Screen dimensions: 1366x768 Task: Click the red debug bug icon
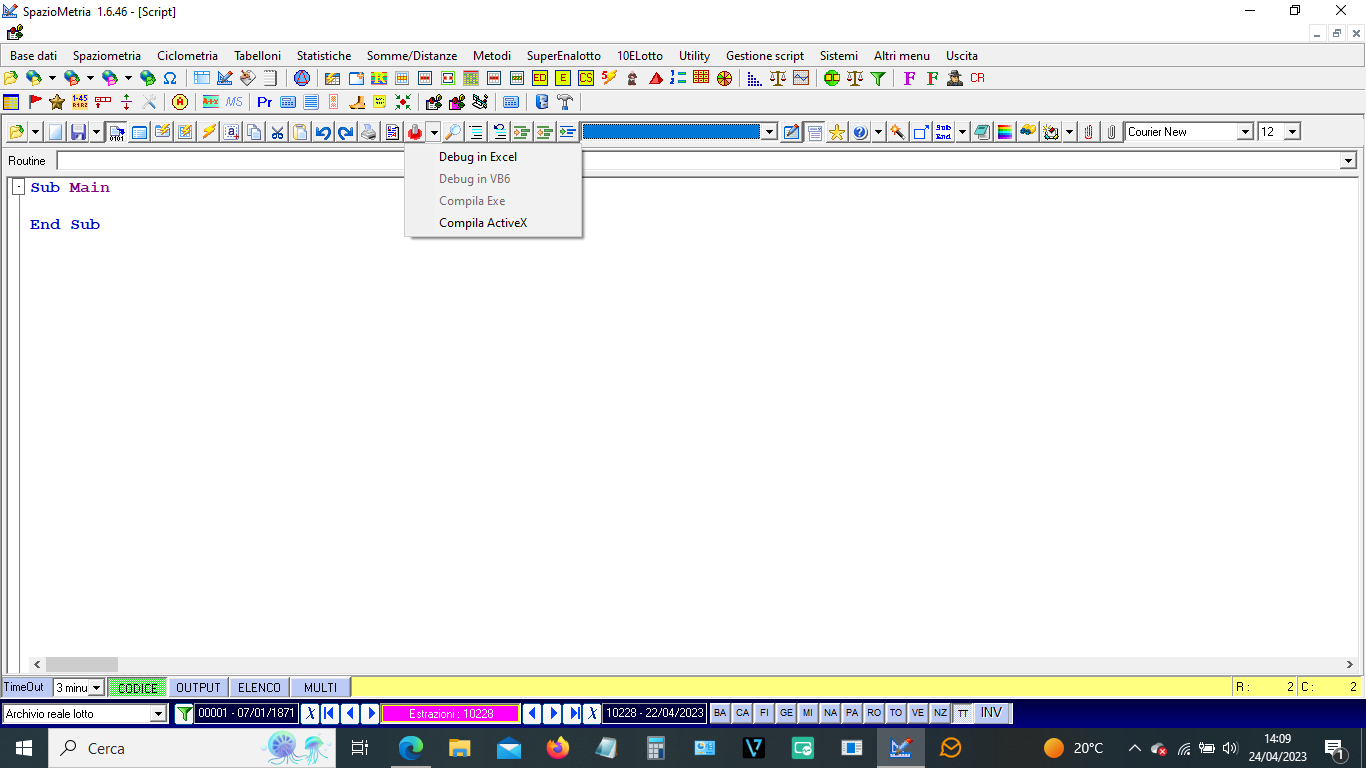click(x=415, y=132)
